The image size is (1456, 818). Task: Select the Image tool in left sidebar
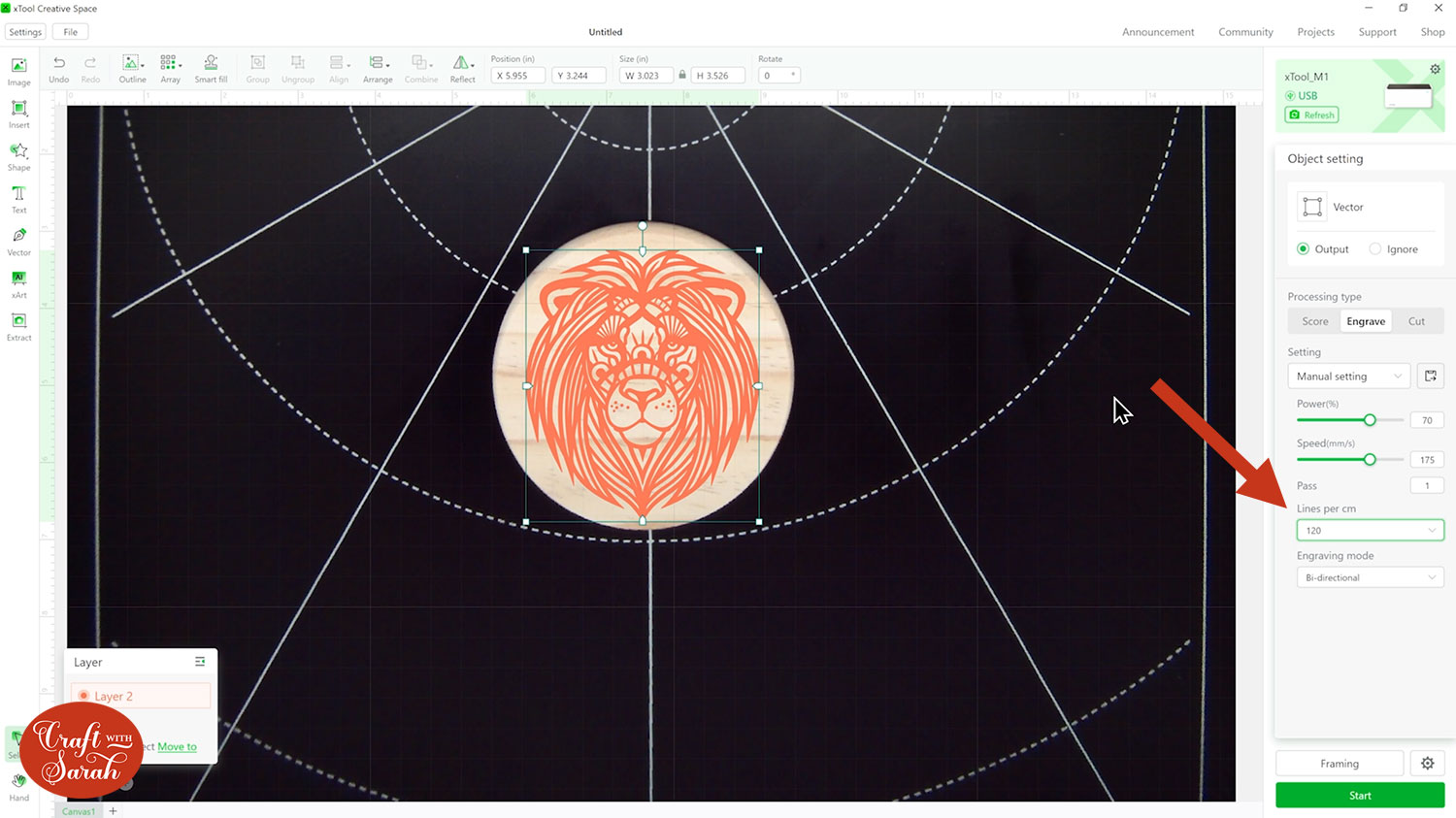point(18,71)
